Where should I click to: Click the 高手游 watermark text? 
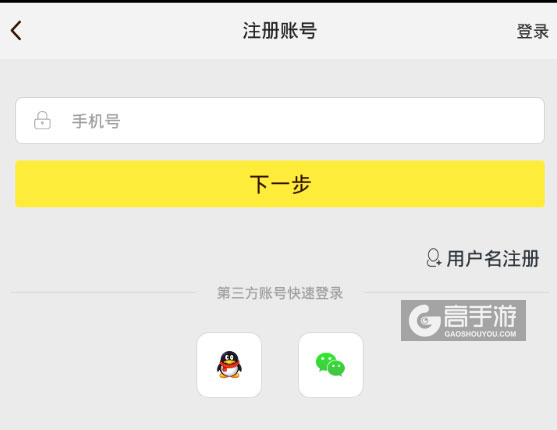coord(480,316)
